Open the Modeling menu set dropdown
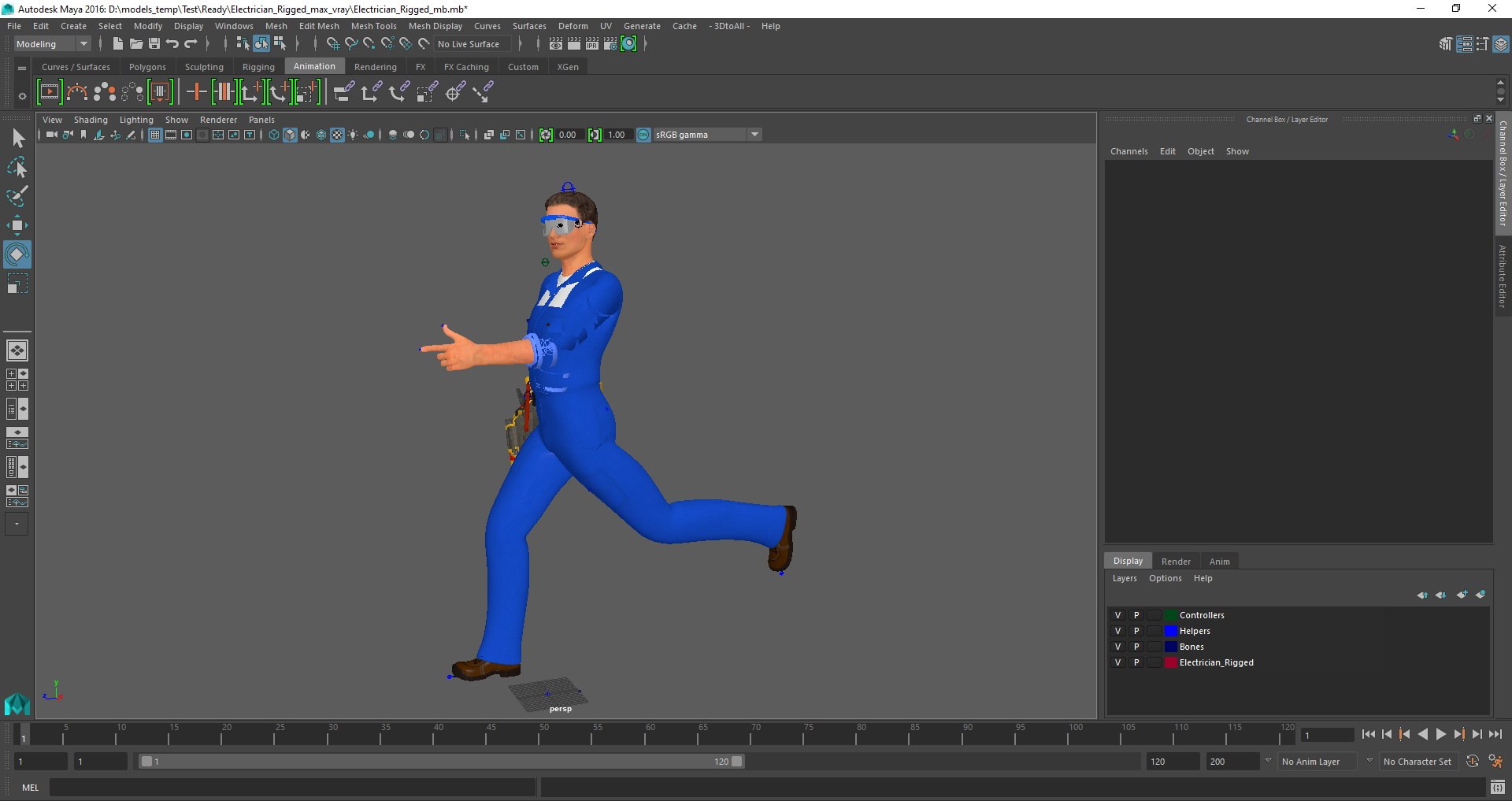The image size is (1512, 801). (52, 44)
